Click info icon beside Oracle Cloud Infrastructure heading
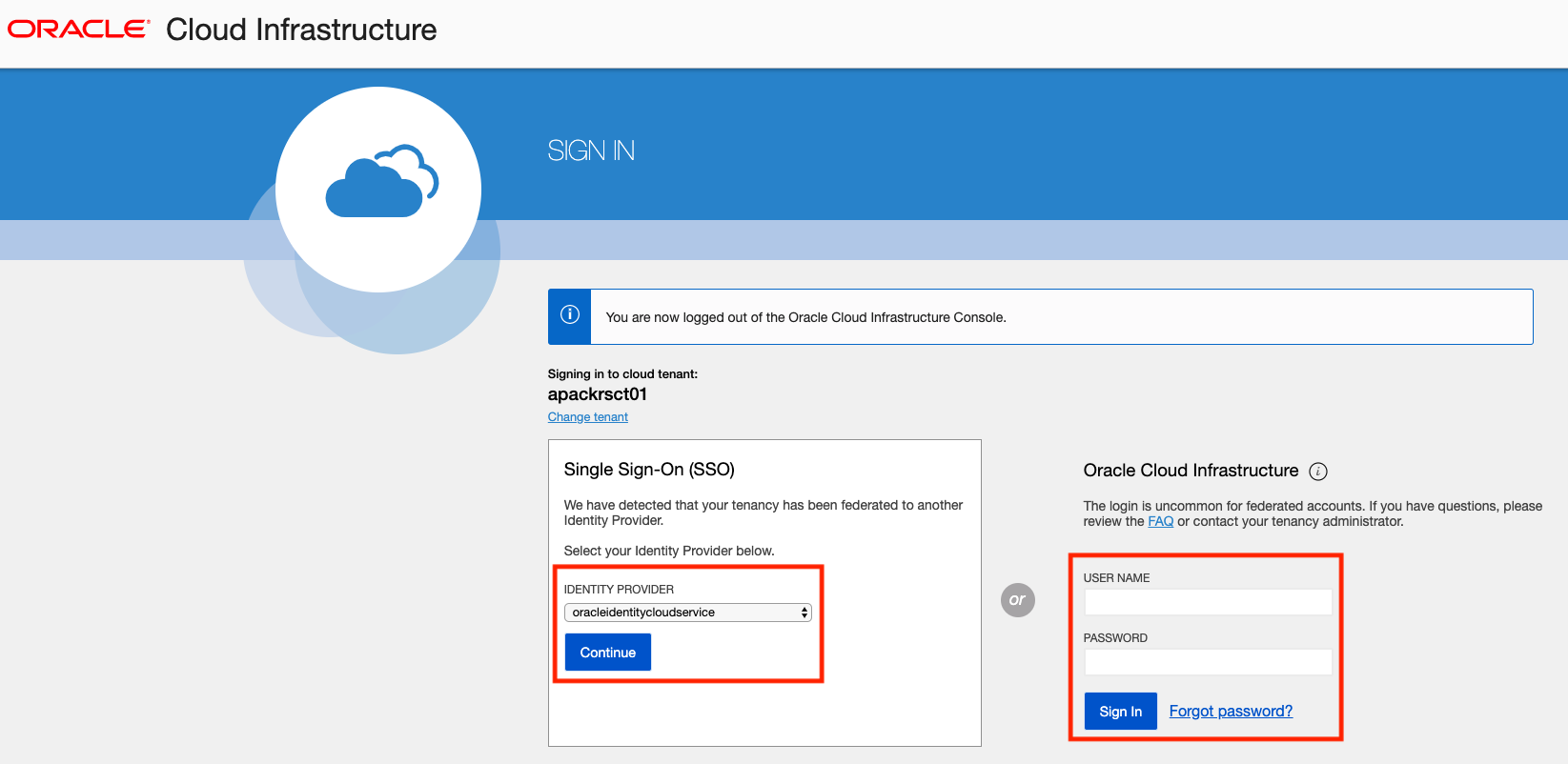 click(1318, 472)
